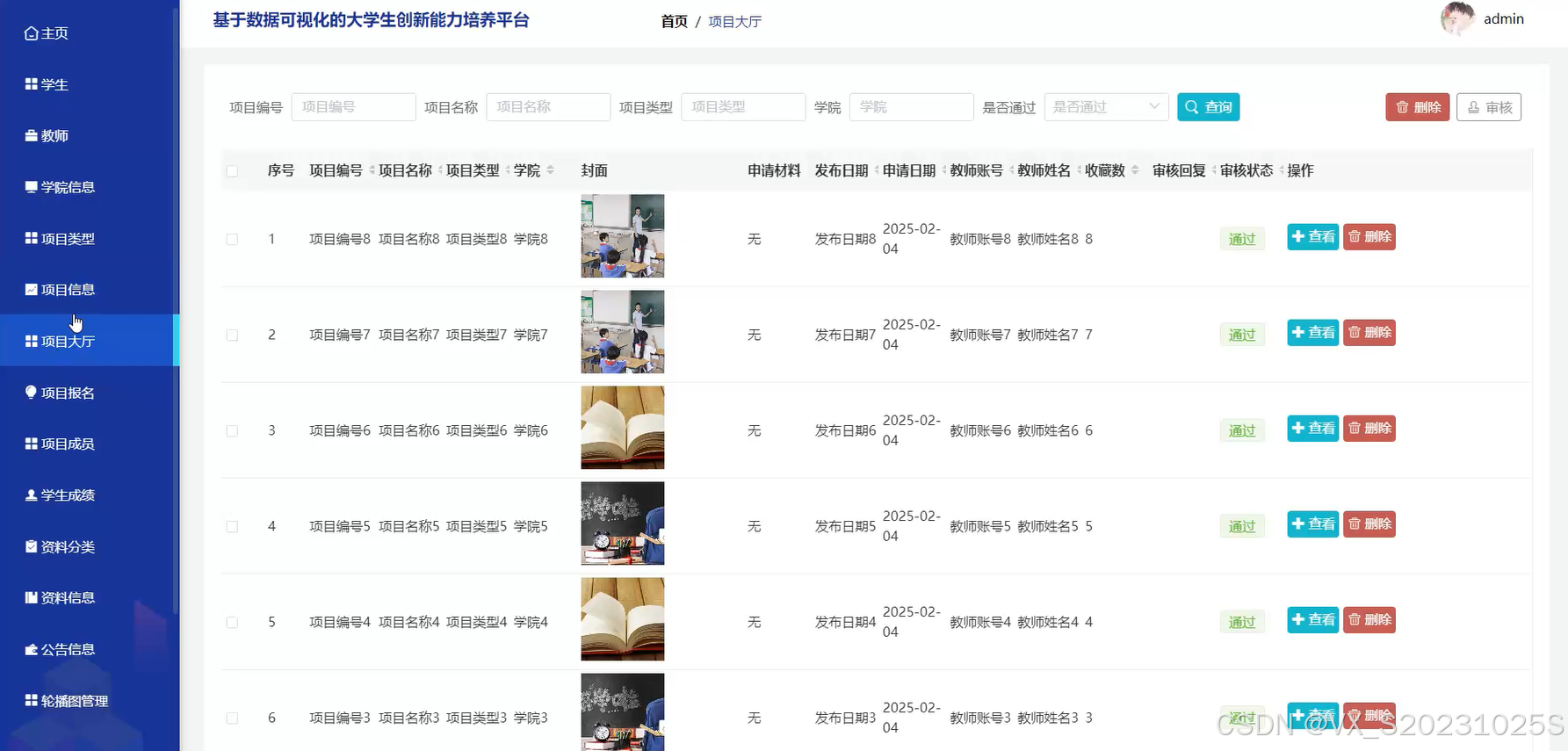The height and width of the screenshot is (751, 1568).
Task: Open the book cover thumbnail of 项目编号6
Action: [x=622, y=428]
